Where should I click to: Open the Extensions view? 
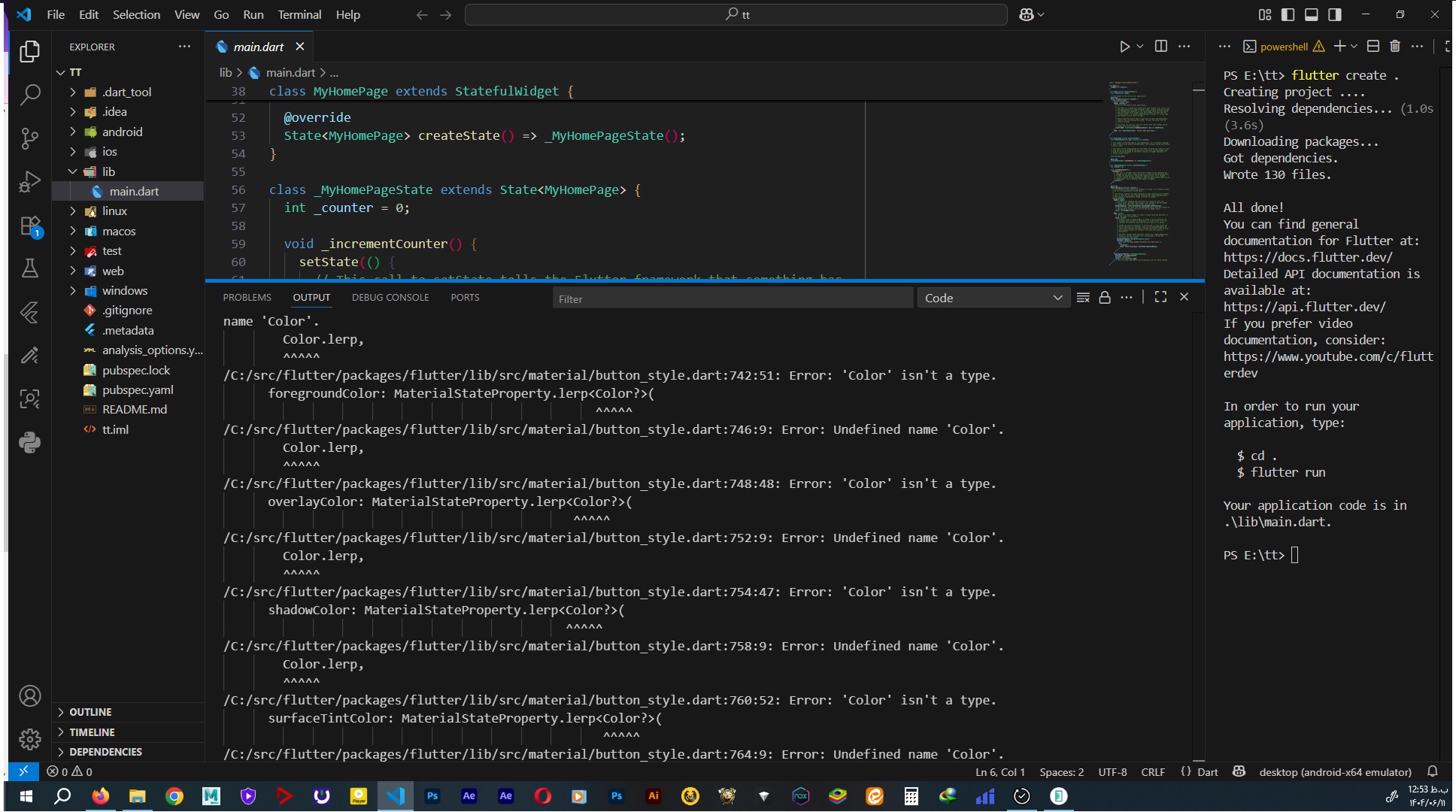[x=30, y=226]
